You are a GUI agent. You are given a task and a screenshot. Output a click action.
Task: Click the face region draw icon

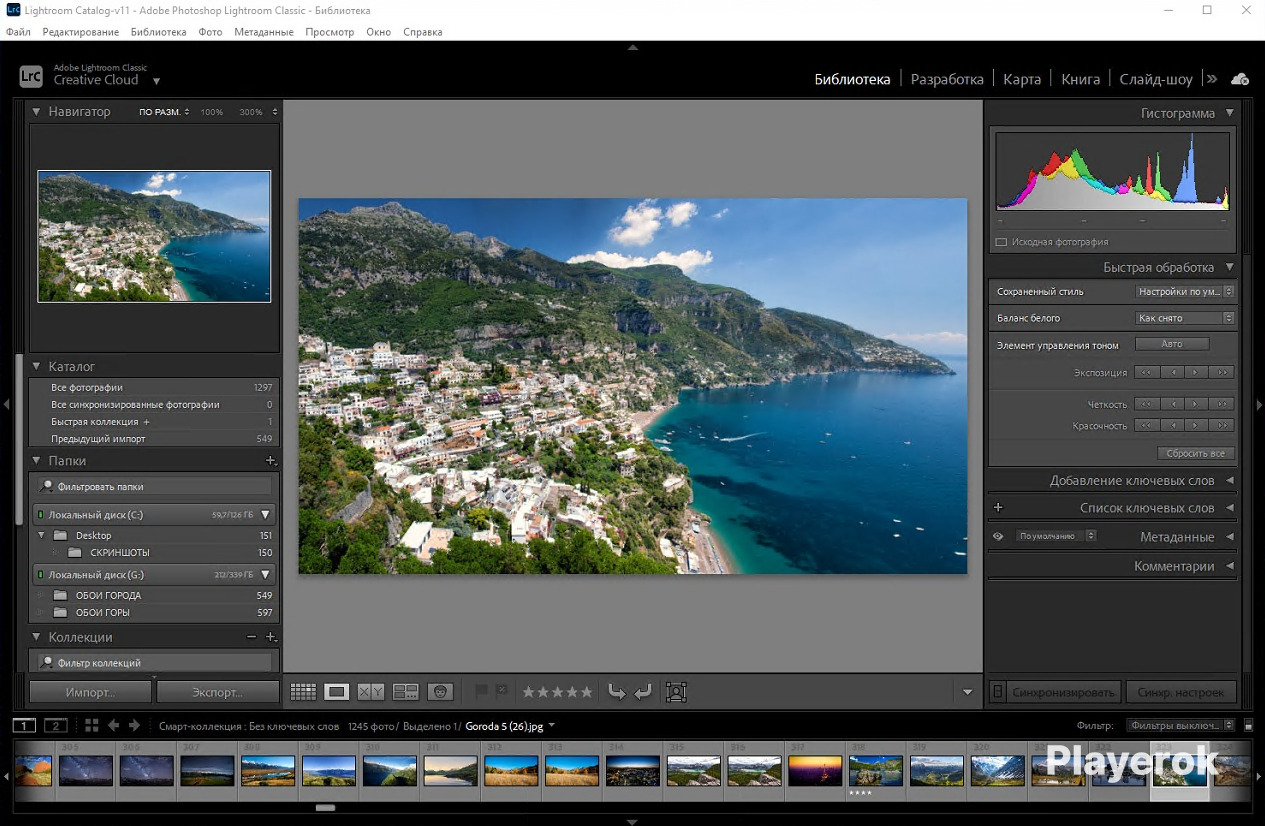click(x=676, y=691)
